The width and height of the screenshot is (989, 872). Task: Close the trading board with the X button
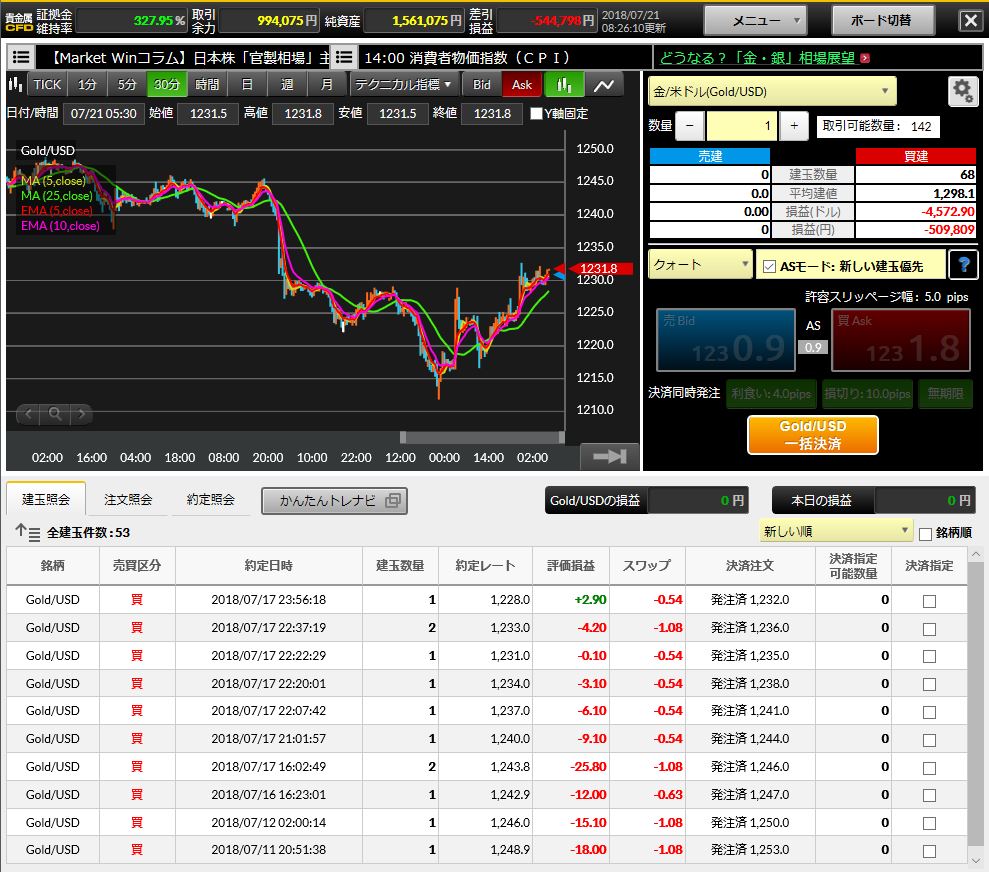(x=971, y=20)
